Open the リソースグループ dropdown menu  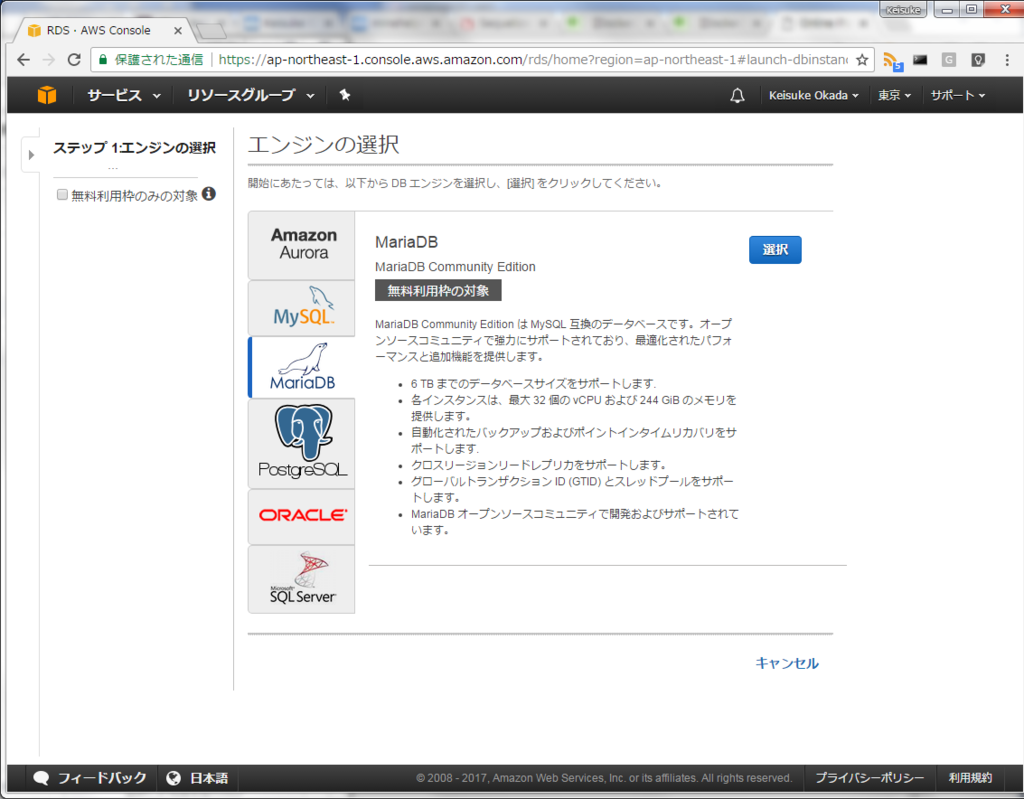251,95
